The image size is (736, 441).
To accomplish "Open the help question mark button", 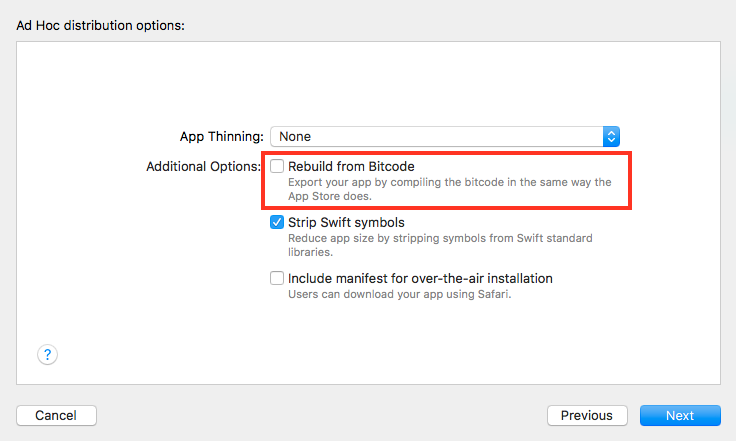I will click(x=48, y=354).
